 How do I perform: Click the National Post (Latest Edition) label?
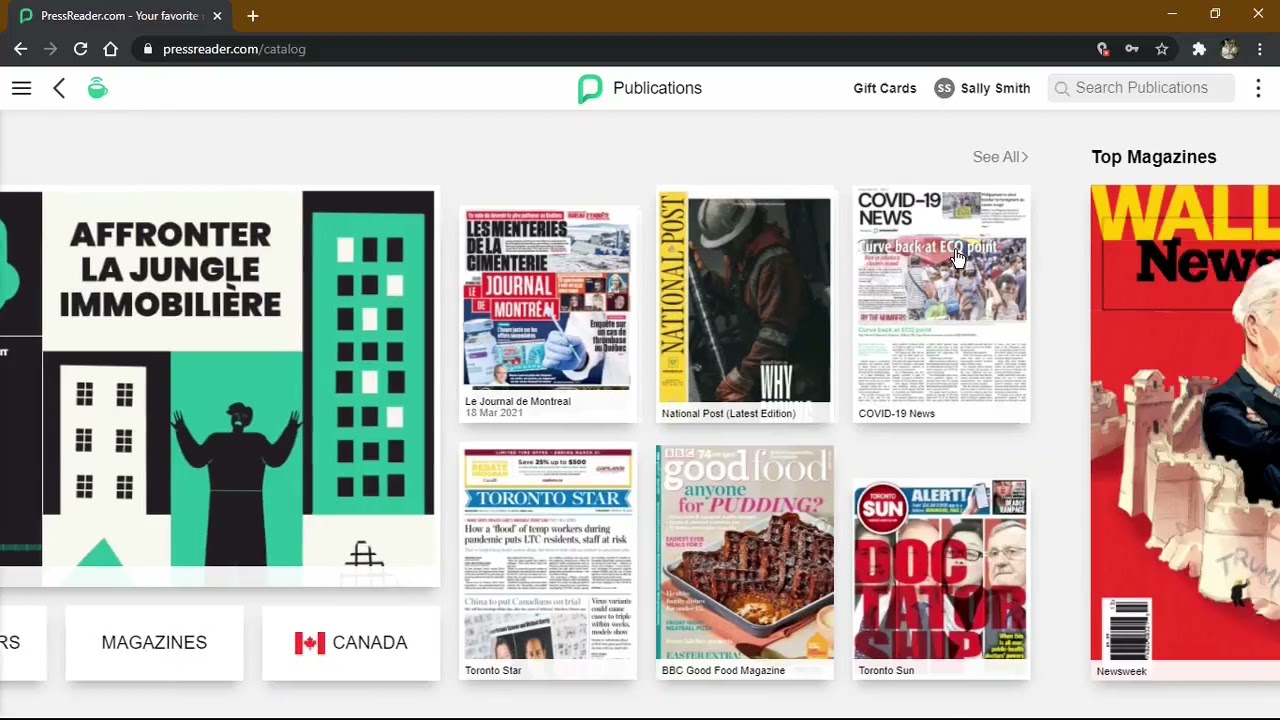728,413
